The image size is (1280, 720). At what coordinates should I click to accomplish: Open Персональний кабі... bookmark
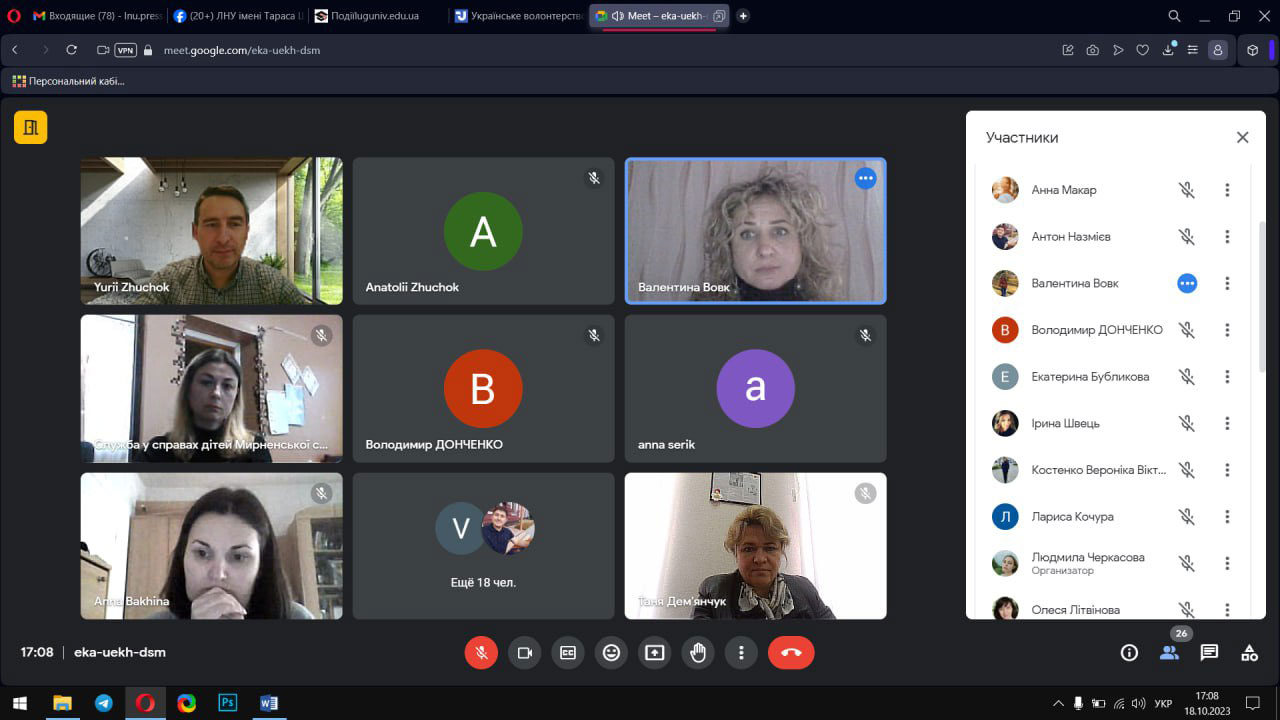(68, 81)
